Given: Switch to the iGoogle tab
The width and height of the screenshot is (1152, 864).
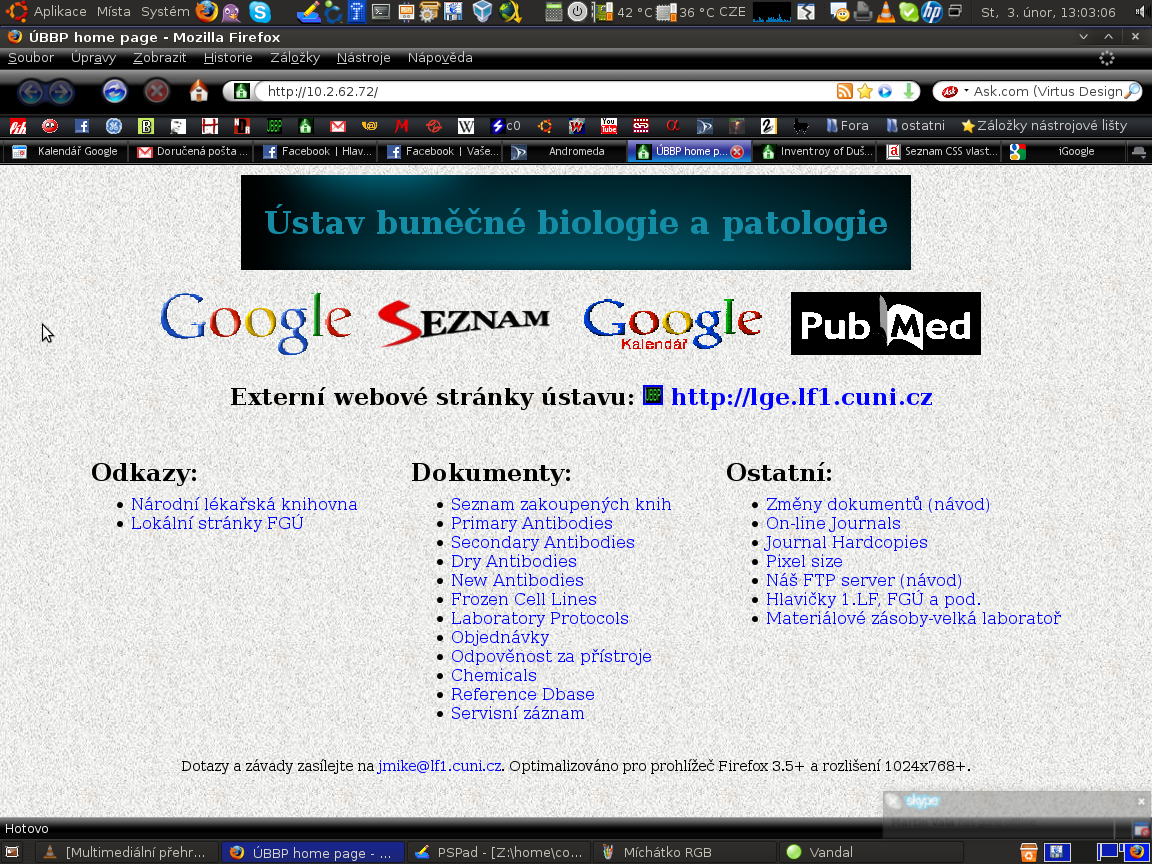Looking at the screenshot, I should point(1065,152).
